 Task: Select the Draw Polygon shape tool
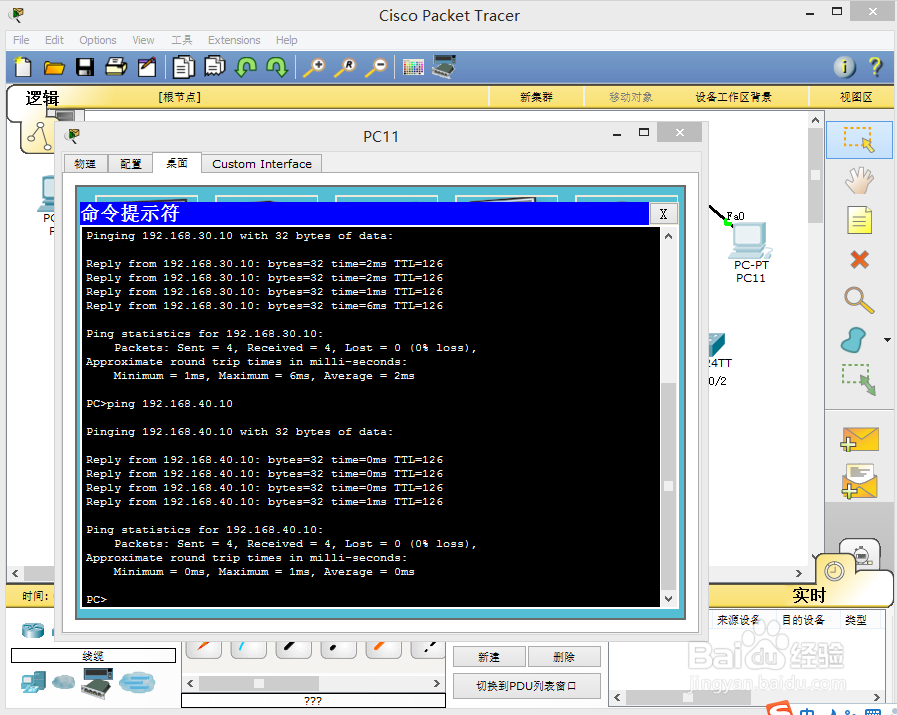click(x=854, y=340)
